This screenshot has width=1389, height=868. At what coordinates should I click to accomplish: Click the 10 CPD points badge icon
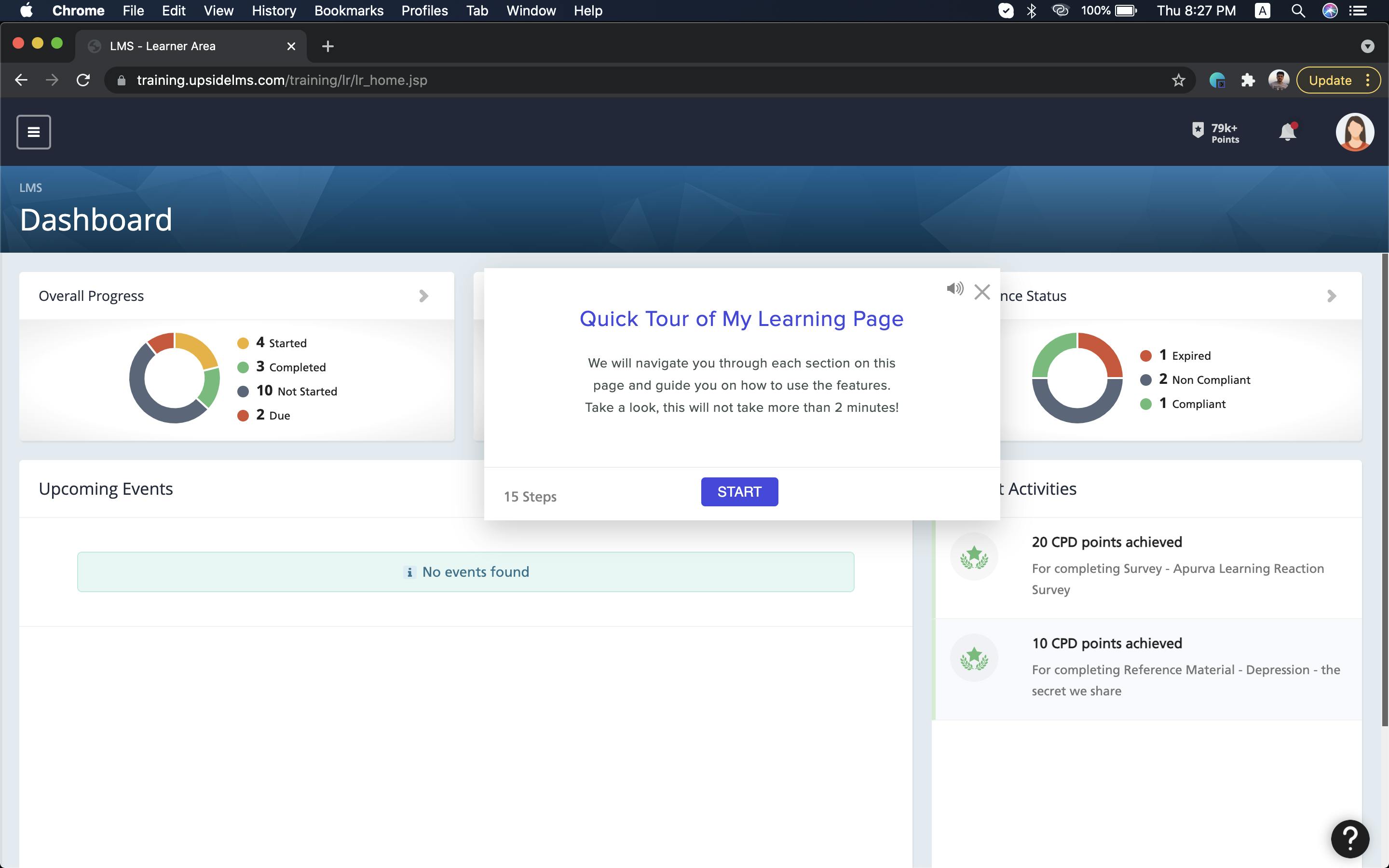click(973, 657)
